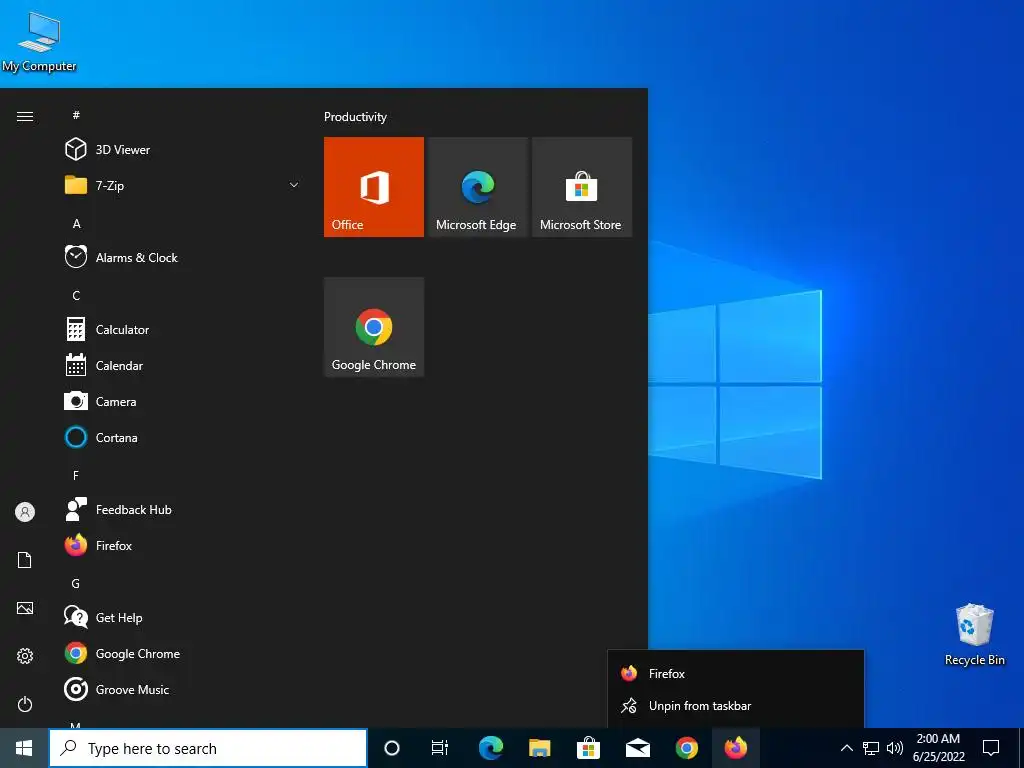Expand the Start menu hamburger button
The image size is (1024, 768).
[x=25, y=116]
